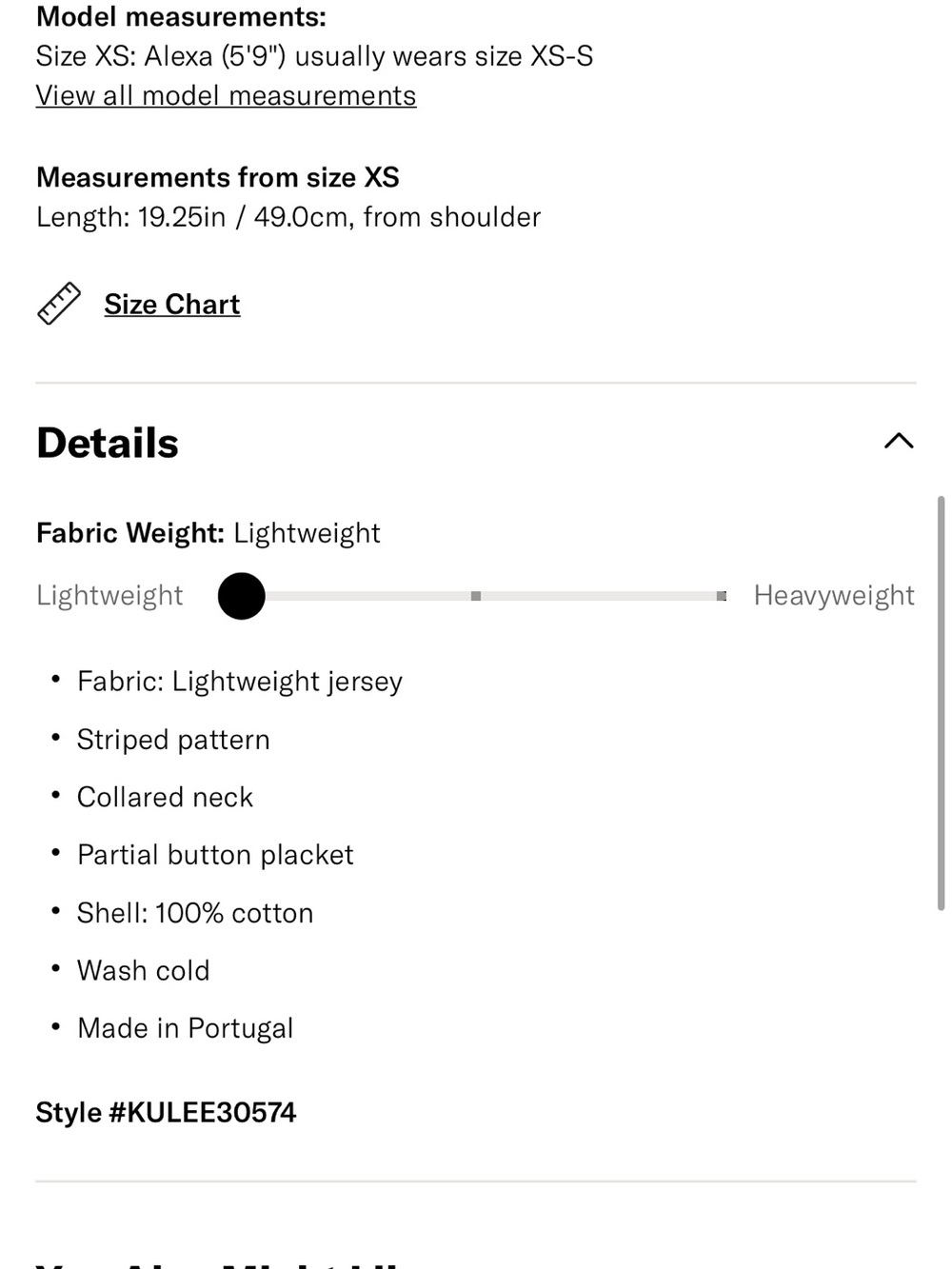Click the gray Lightweight slider label
Viewport: 952px width, 1269px height.
point(109,596)
